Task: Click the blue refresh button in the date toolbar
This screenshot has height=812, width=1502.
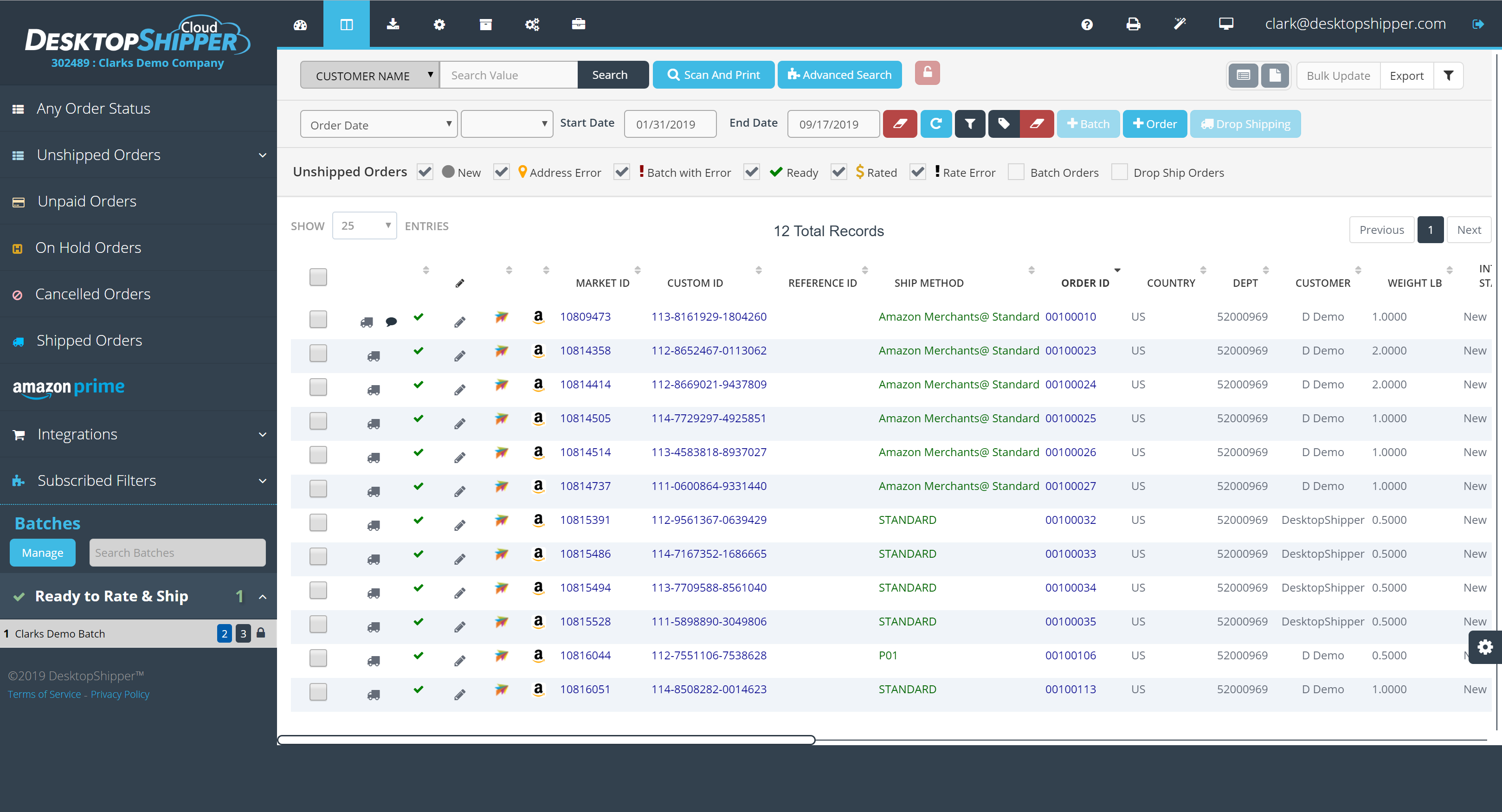Action: click(x=936, y=124)
